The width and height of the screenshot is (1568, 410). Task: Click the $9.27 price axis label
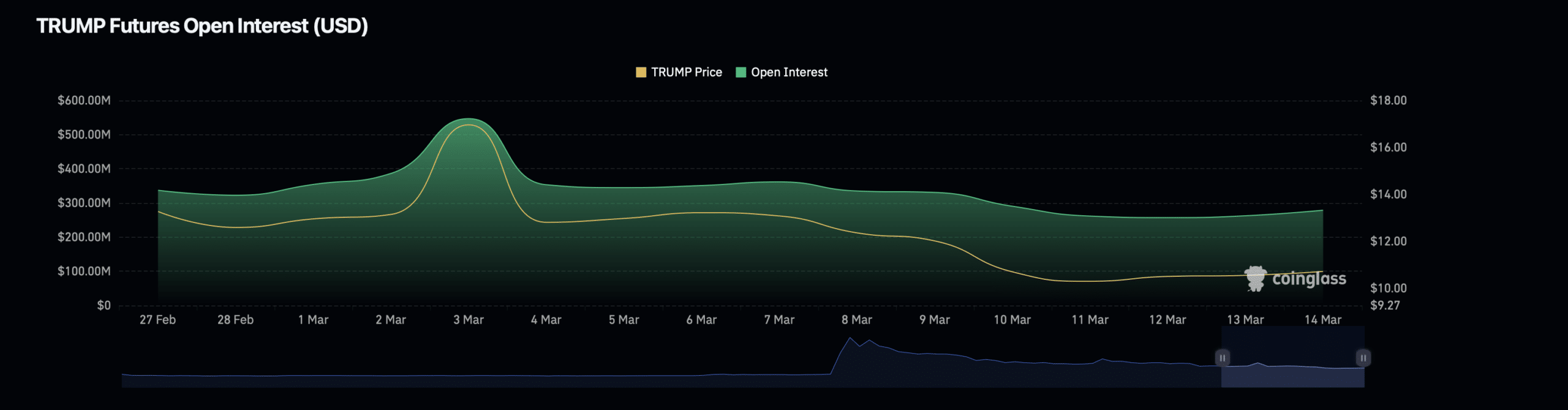1385,305
